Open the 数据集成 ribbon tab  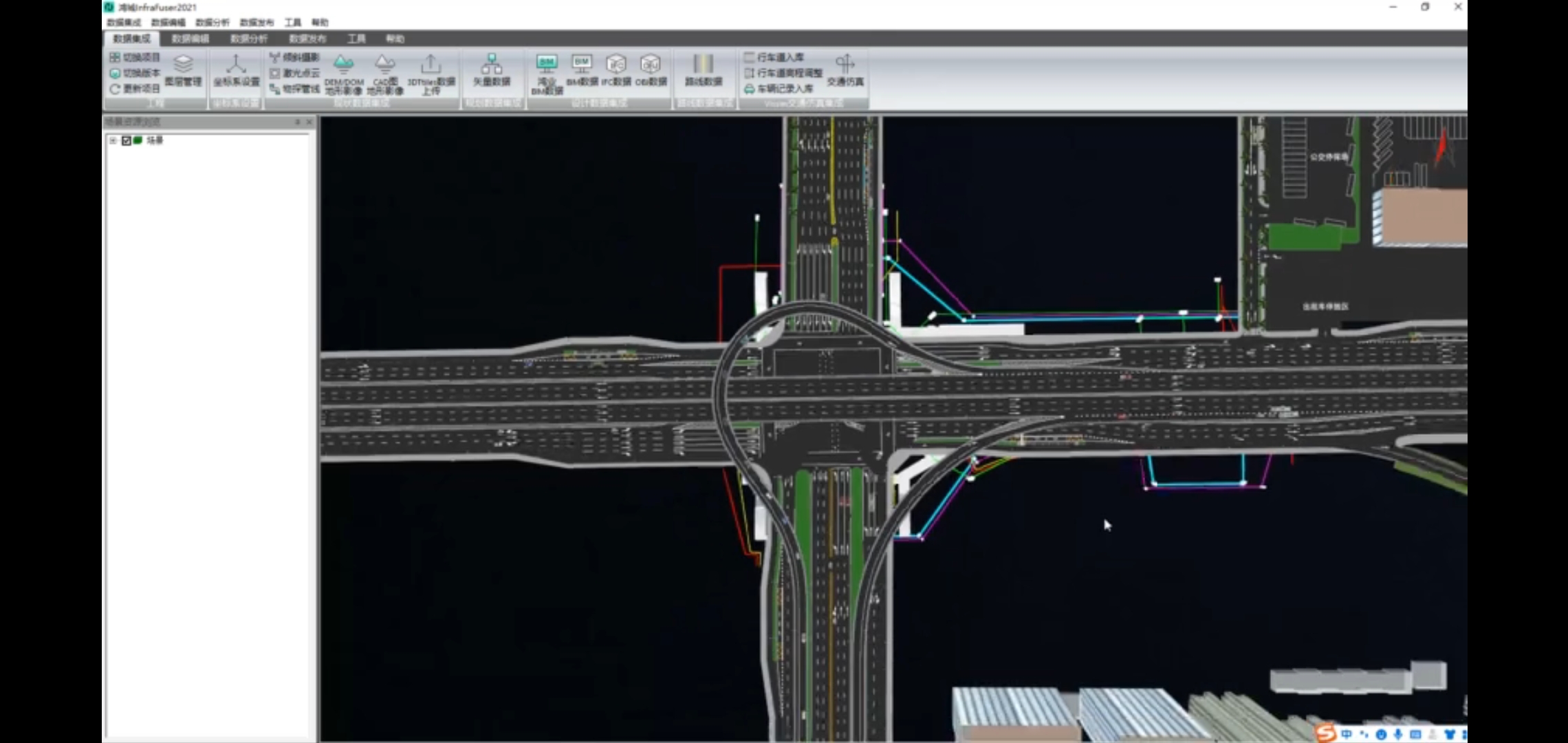pos(131,39)
